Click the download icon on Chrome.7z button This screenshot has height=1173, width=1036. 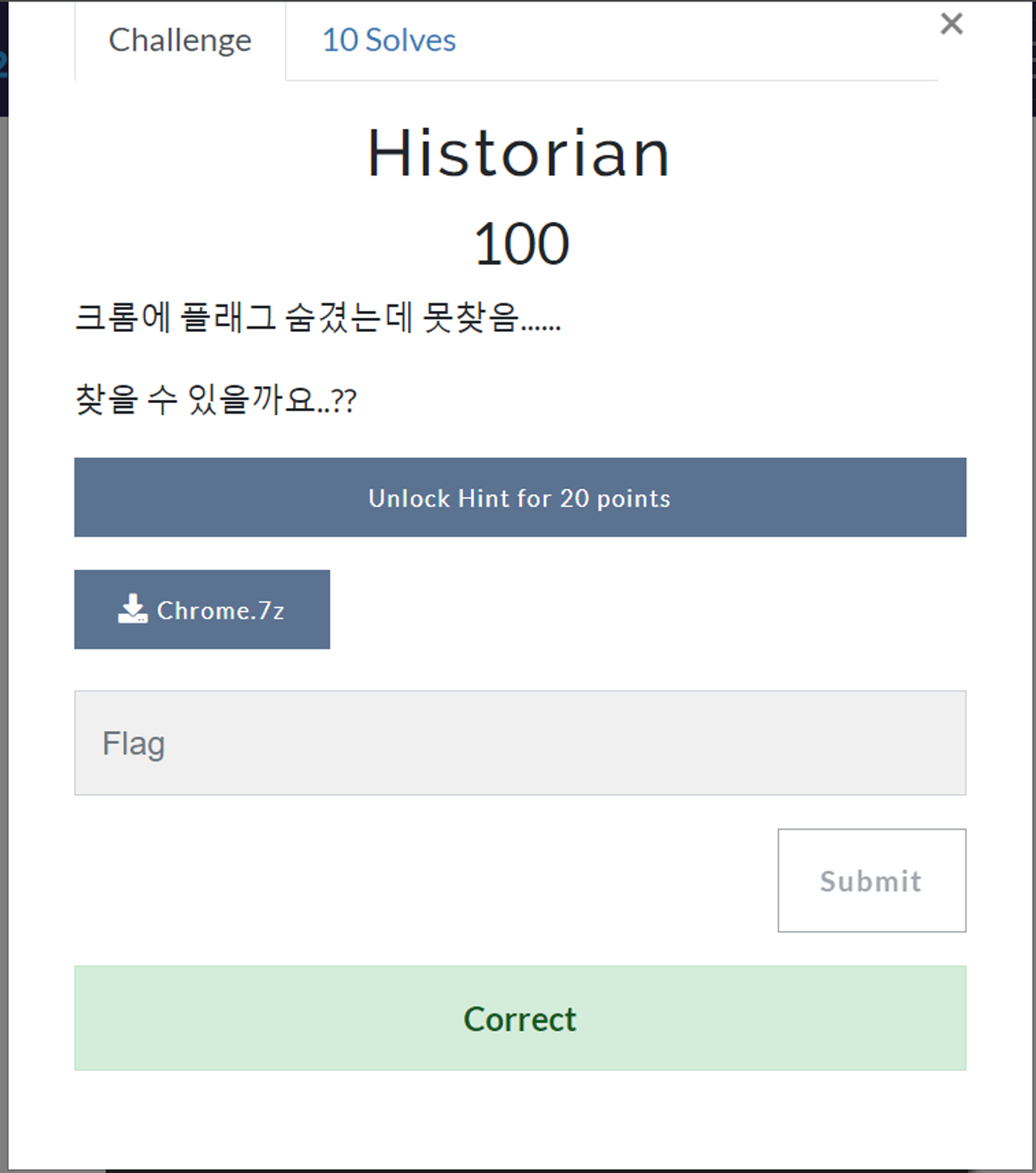point(133,609)
